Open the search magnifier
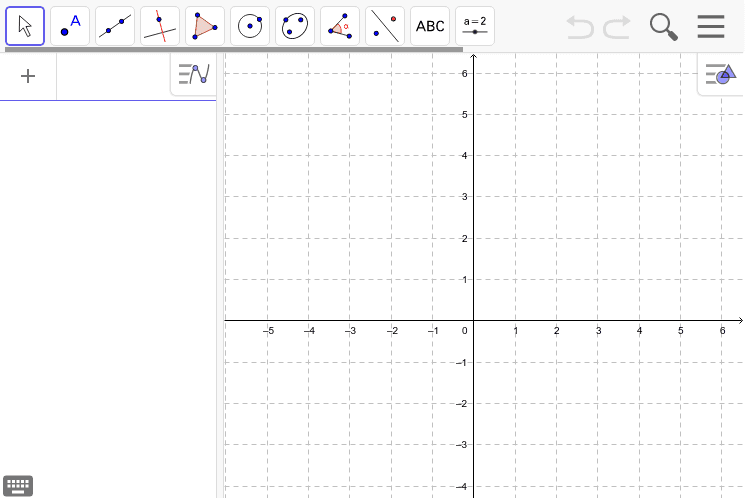745x500 pixels. pos(664,27)
